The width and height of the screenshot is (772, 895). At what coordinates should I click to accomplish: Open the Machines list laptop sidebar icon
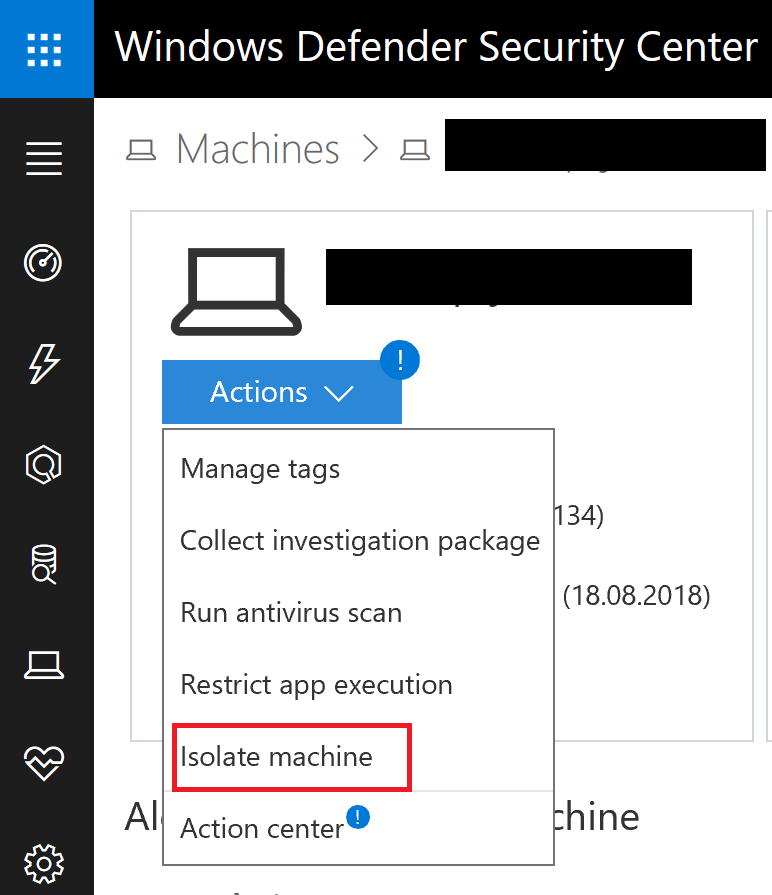(44, 665)
